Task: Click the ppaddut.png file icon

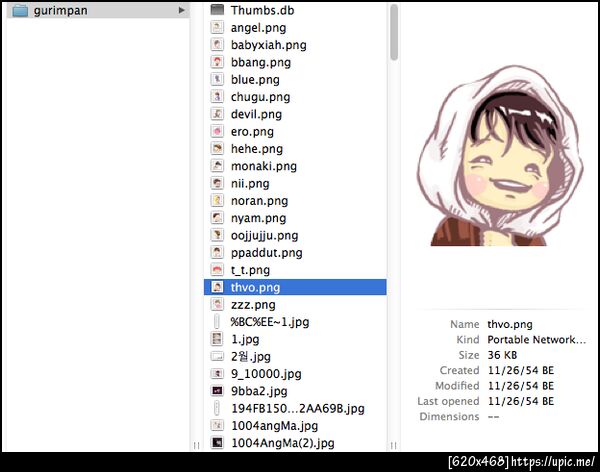Action: pyautogui.click(x=217, y=253)
